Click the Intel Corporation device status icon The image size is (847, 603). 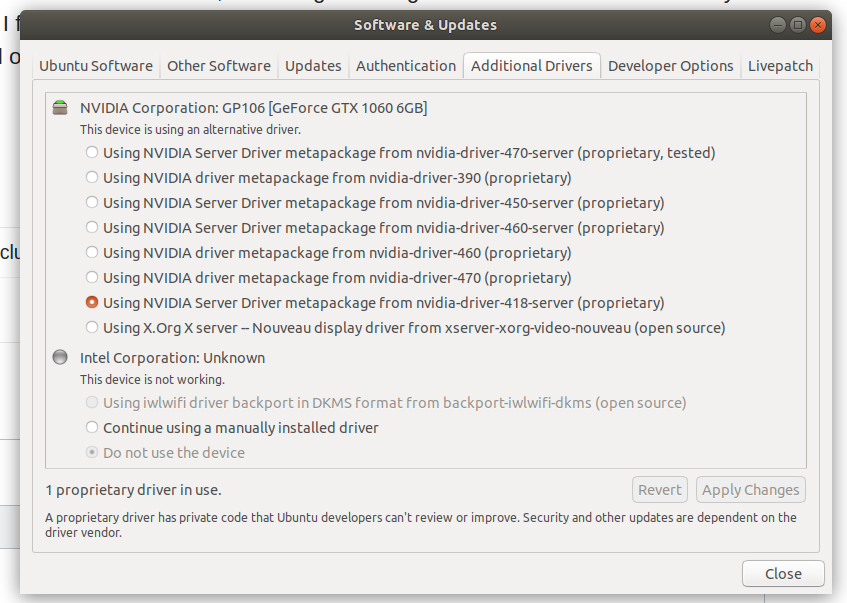(60, 357)
